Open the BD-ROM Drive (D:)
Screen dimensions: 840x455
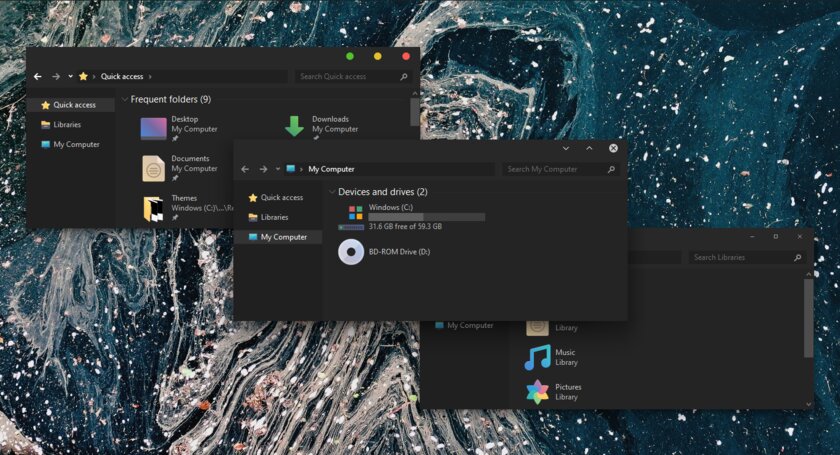[x=351, y=252]
